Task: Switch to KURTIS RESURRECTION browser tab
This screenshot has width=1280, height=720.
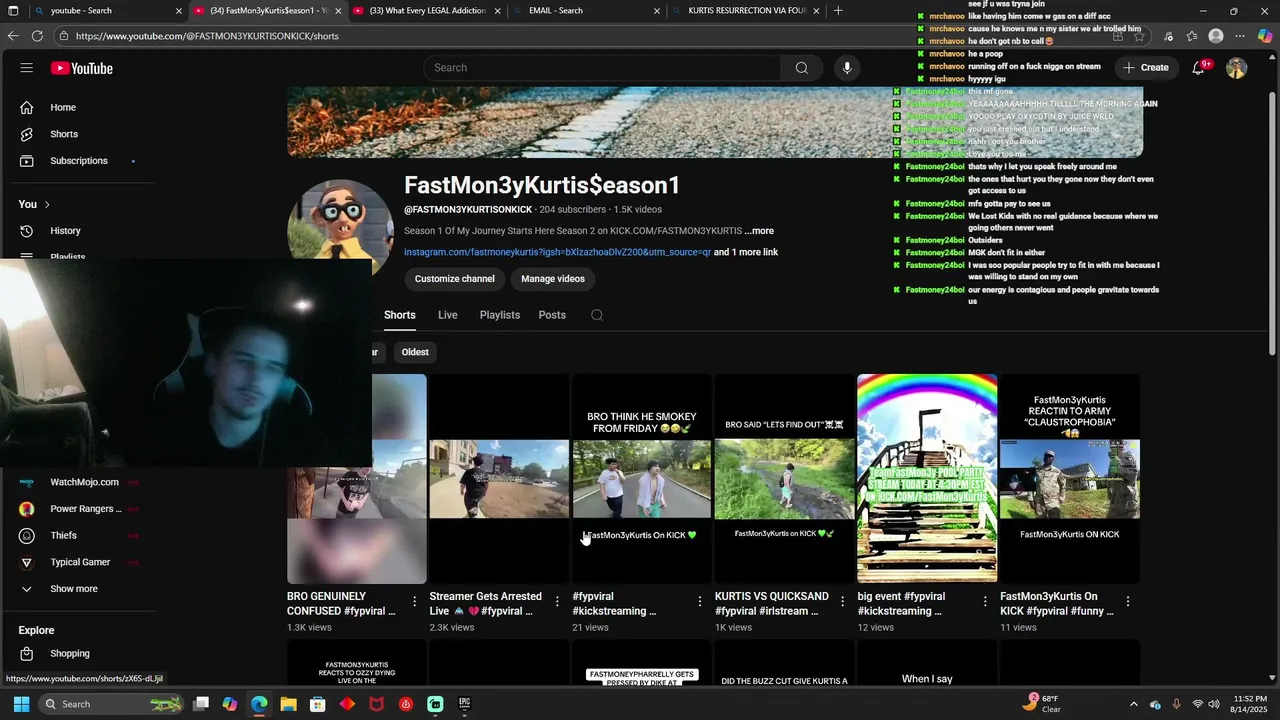Action: click(745, 11)
